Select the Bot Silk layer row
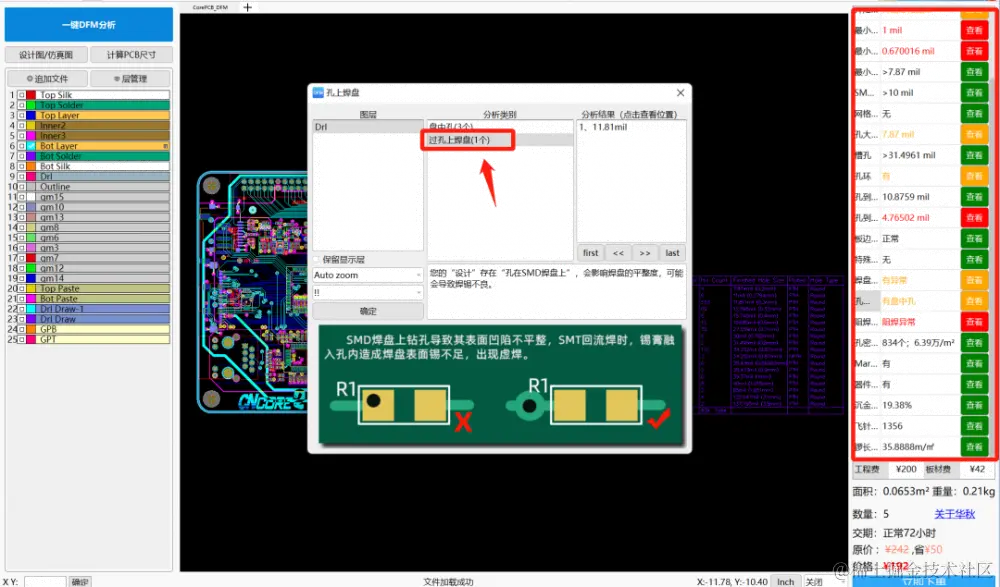 coord(103,166)
